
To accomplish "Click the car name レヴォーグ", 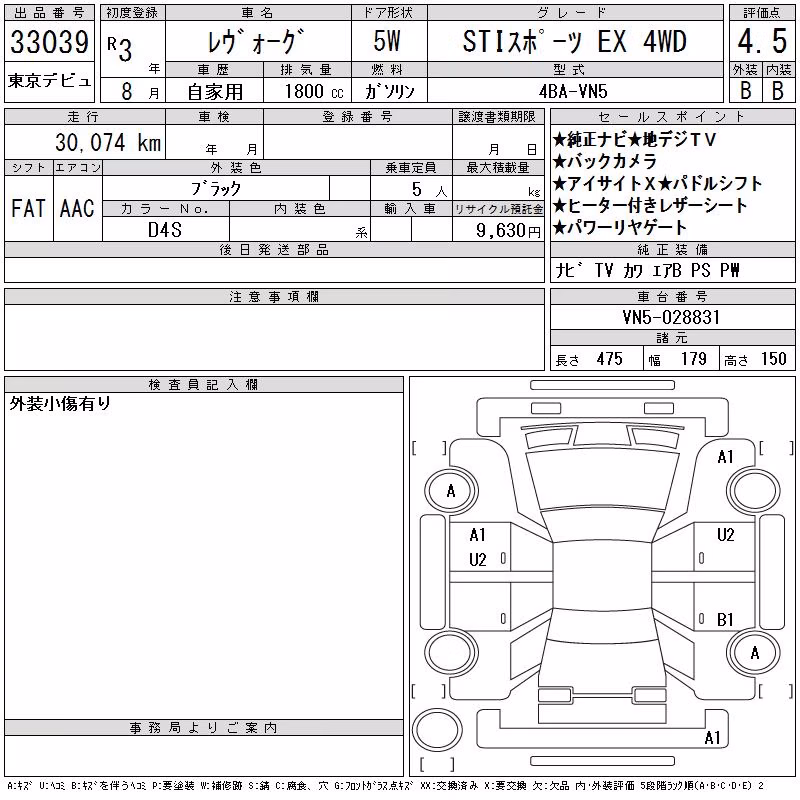I will (256, 42).
